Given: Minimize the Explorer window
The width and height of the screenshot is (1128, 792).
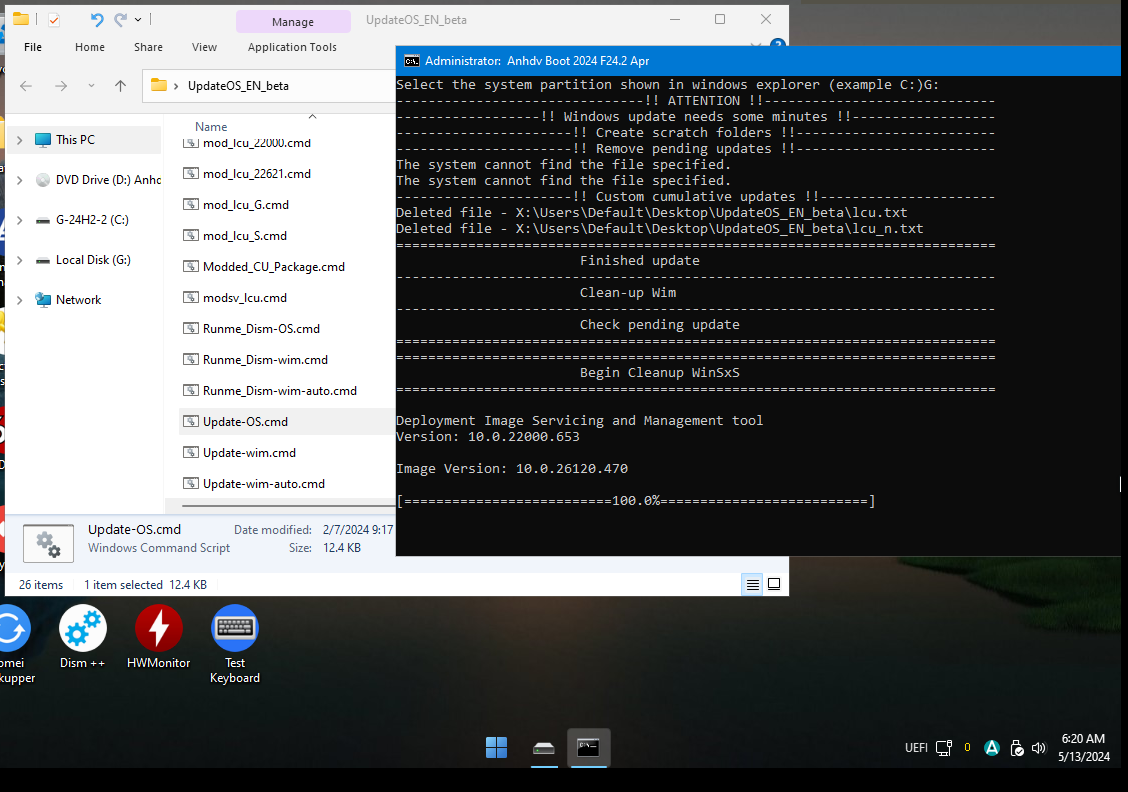Looking at the screenshot, I should 675,19.
